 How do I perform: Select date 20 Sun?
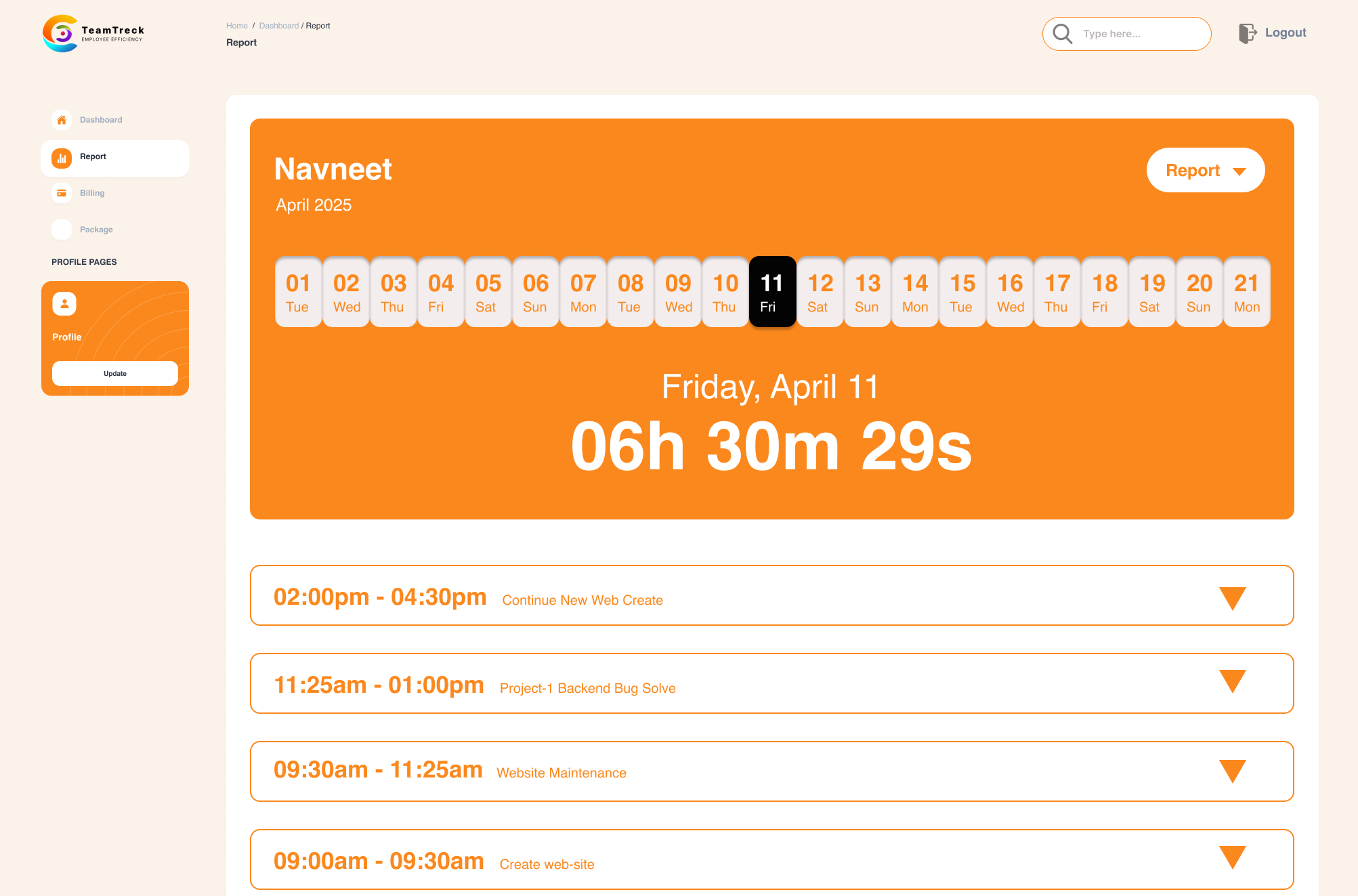(1200, 292)
